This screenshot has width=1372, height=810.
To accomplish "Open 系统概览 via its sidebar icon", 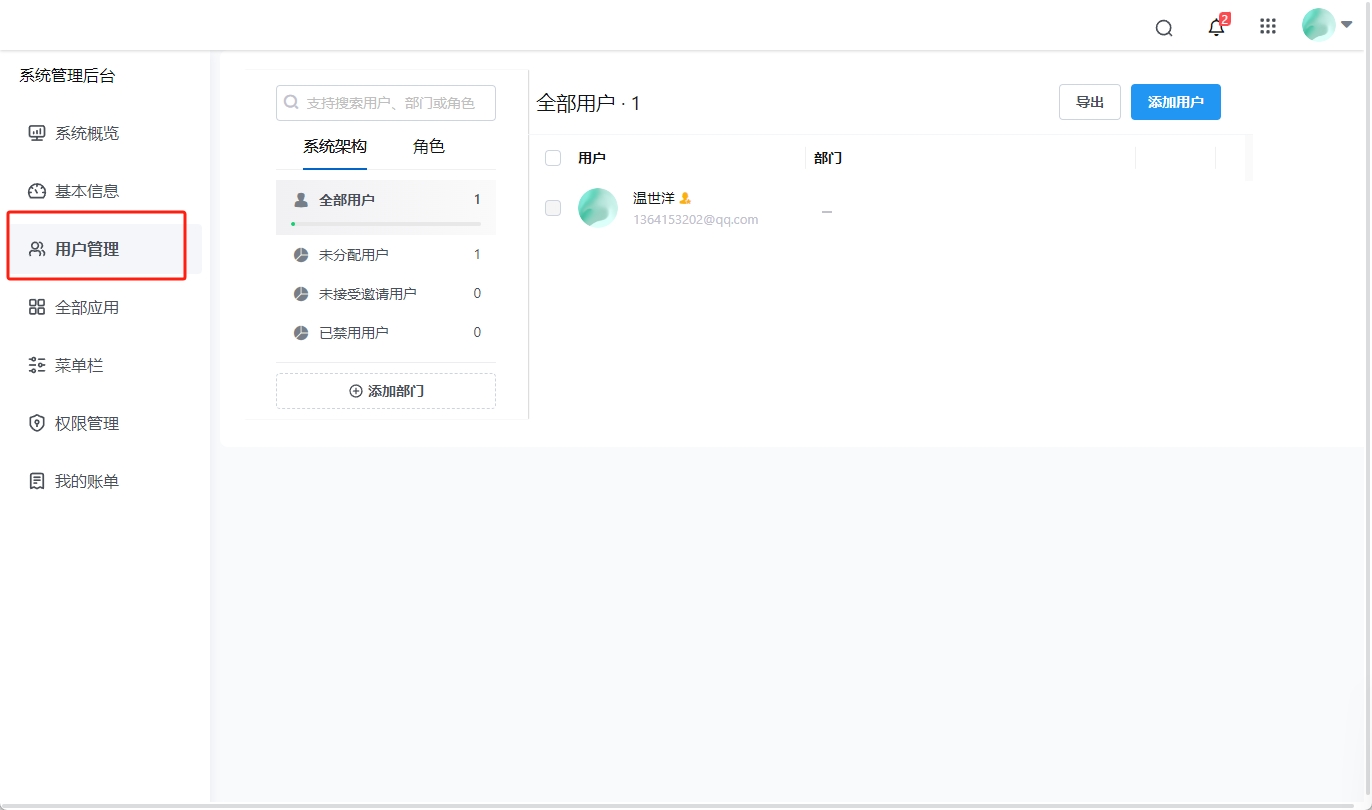I will click(33, 132).
